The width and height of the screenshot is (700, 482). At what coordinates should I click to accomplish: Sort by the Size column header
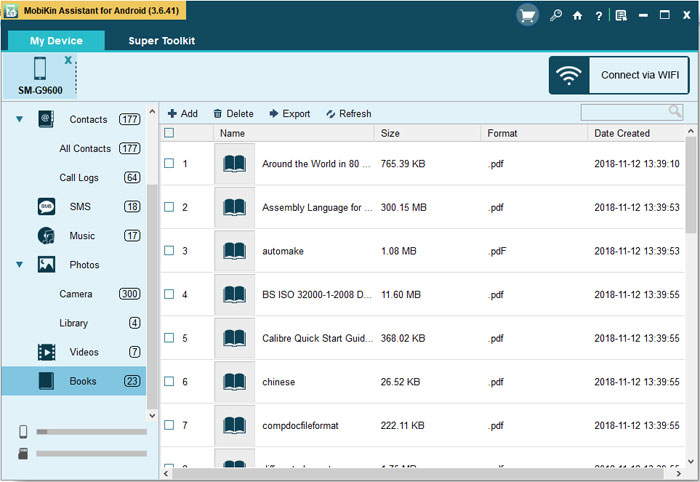click(427, 133)
